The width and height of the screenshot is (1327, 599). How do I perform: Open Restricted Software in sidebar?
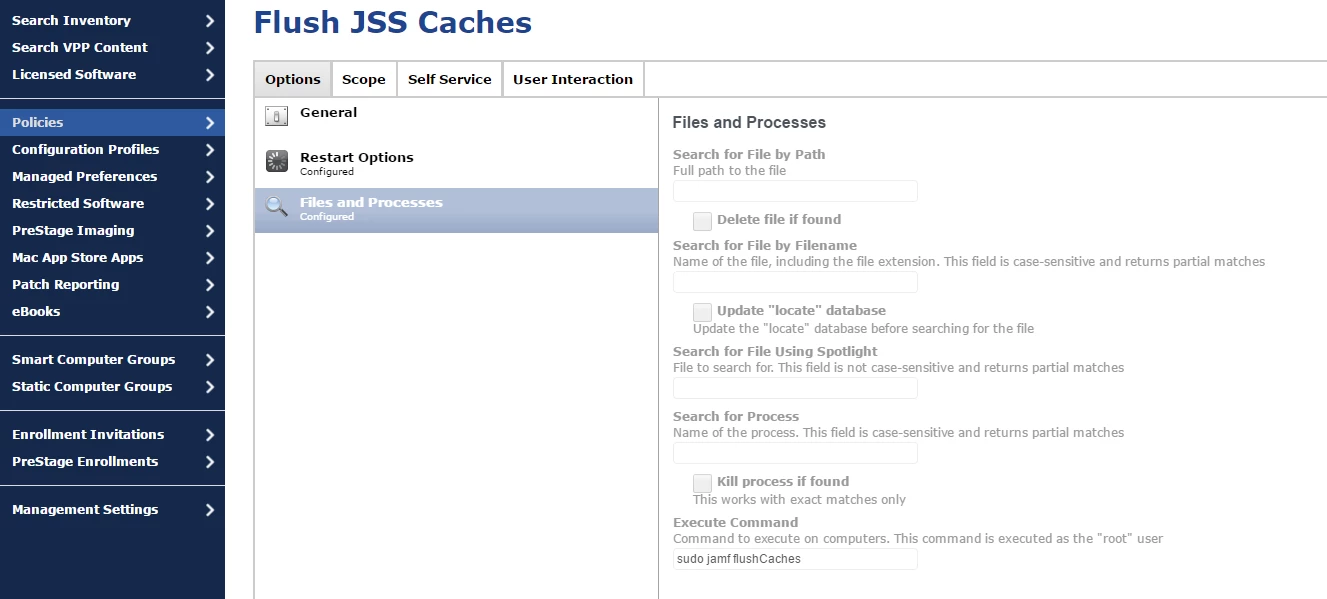coord(112,204)
